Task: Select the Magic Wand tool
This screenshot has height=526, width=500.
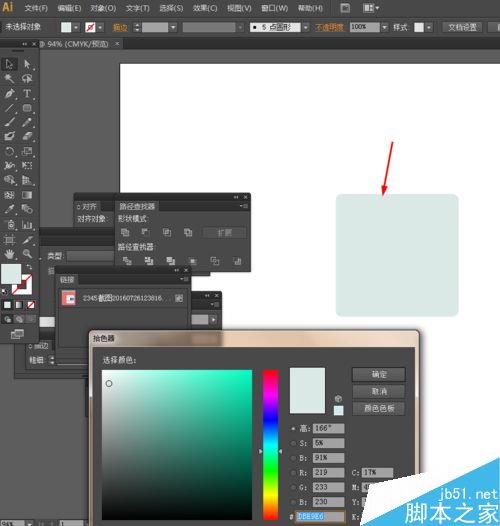Action: (9, 78)
